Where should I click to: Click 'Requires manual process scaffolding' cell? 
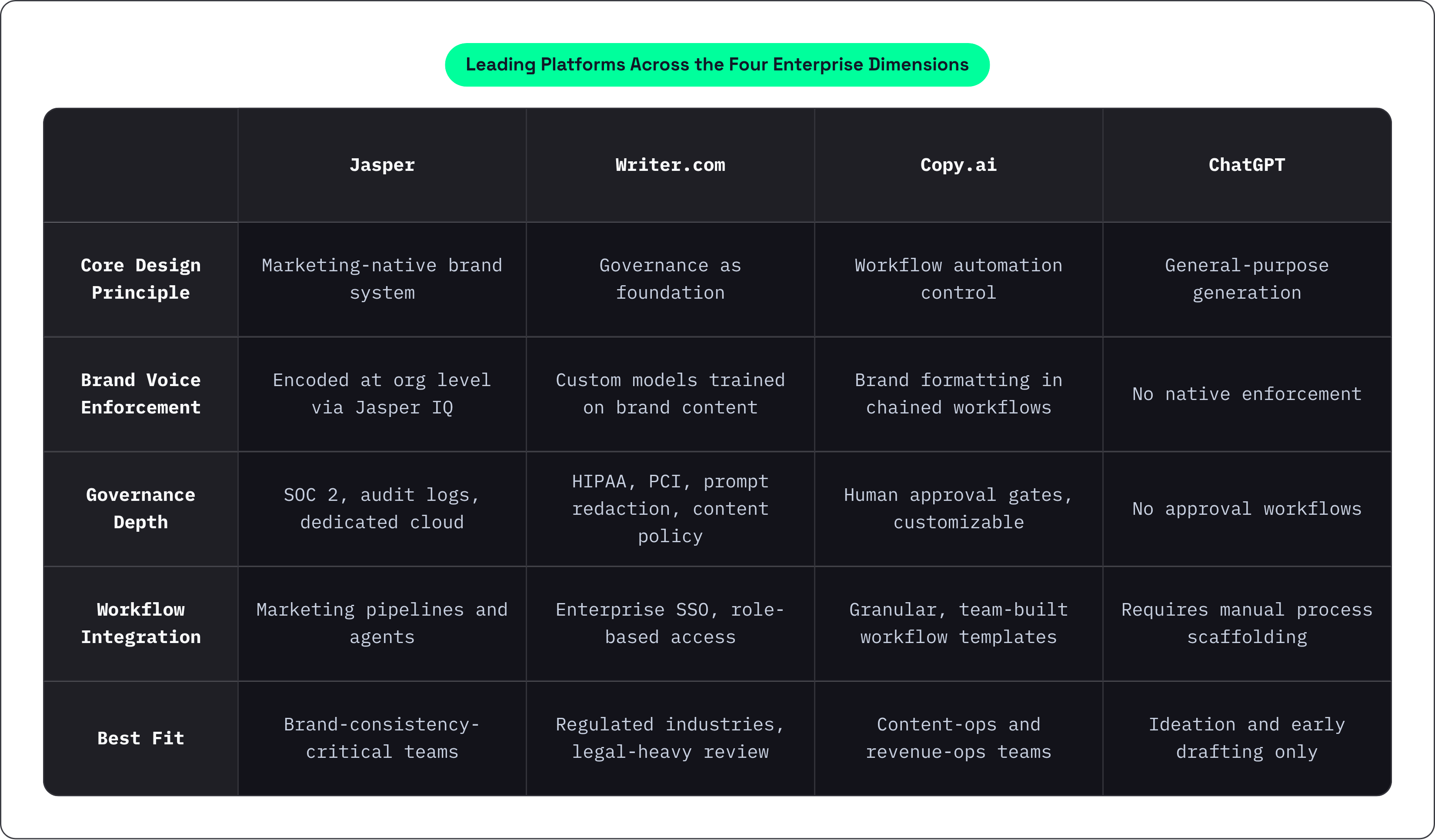point(1247,623)
